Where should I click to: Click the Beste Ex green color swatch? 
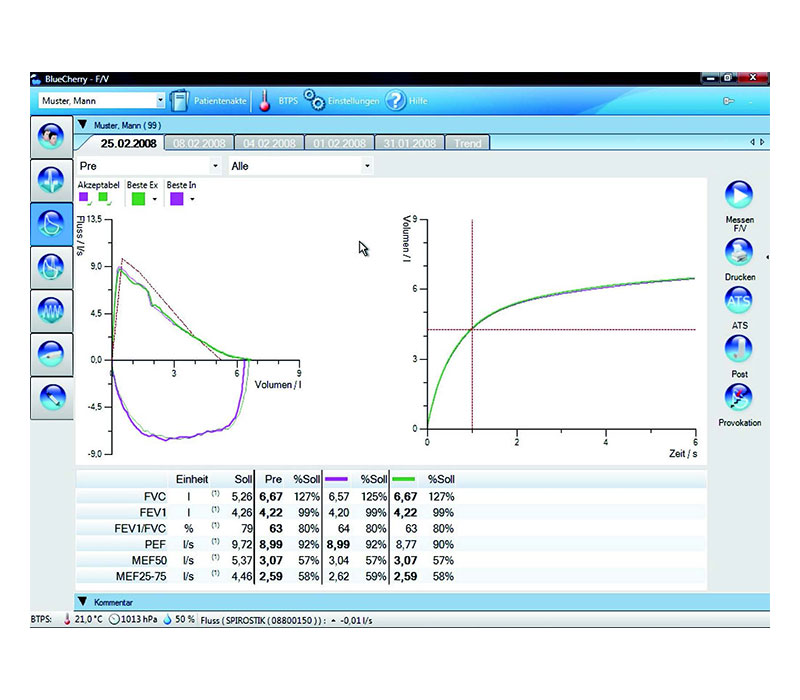[x=138, y=199]
